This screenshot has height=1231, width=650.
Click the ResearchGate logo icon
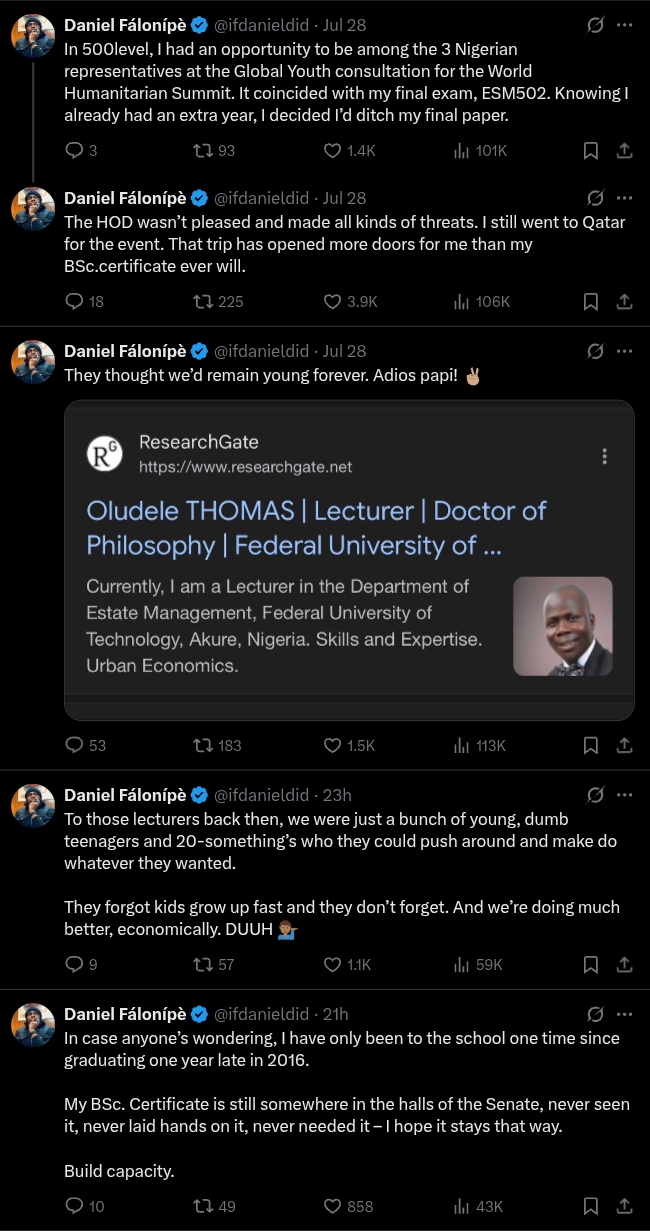[x=105, y=454]
